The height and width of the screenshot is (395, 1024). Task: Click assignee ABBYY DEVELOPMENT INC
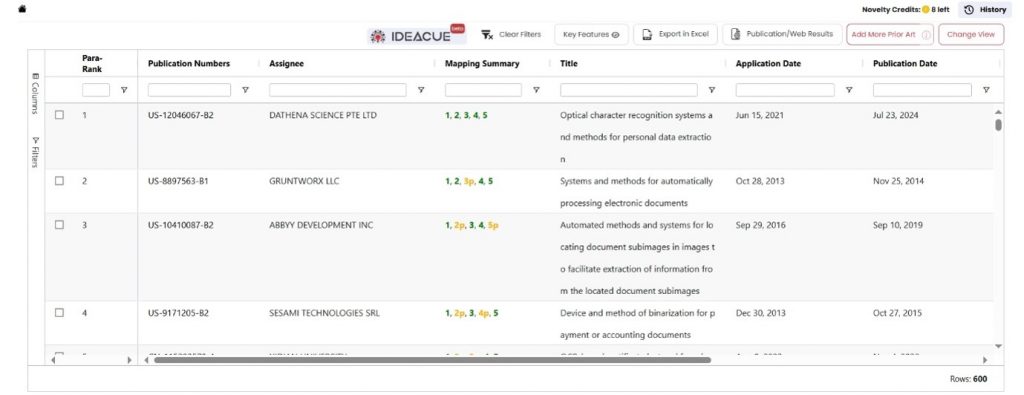(321, 225)
